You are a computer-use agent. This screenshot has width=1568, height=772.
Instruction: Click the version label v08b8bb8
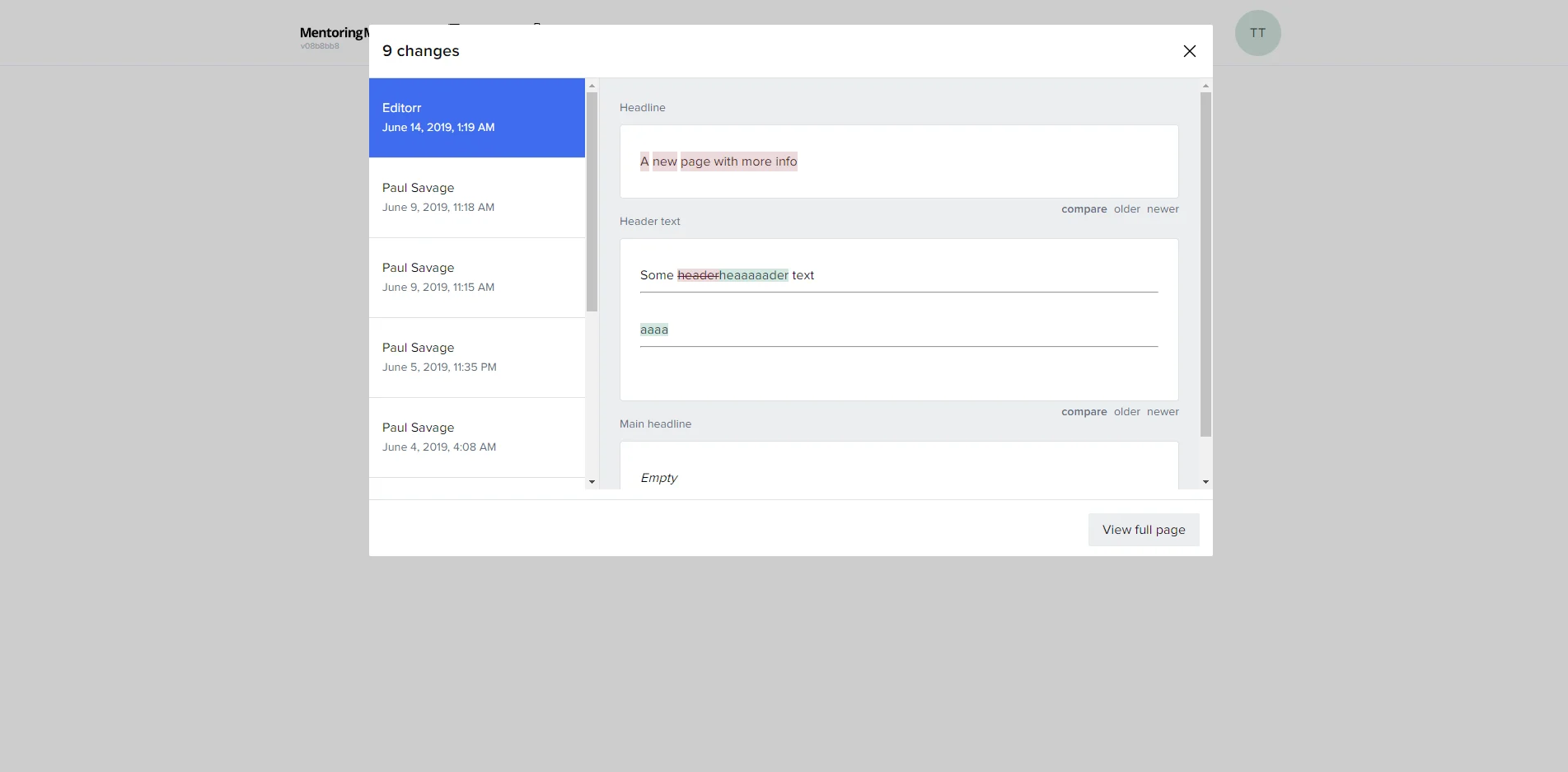tap(320, 46)
